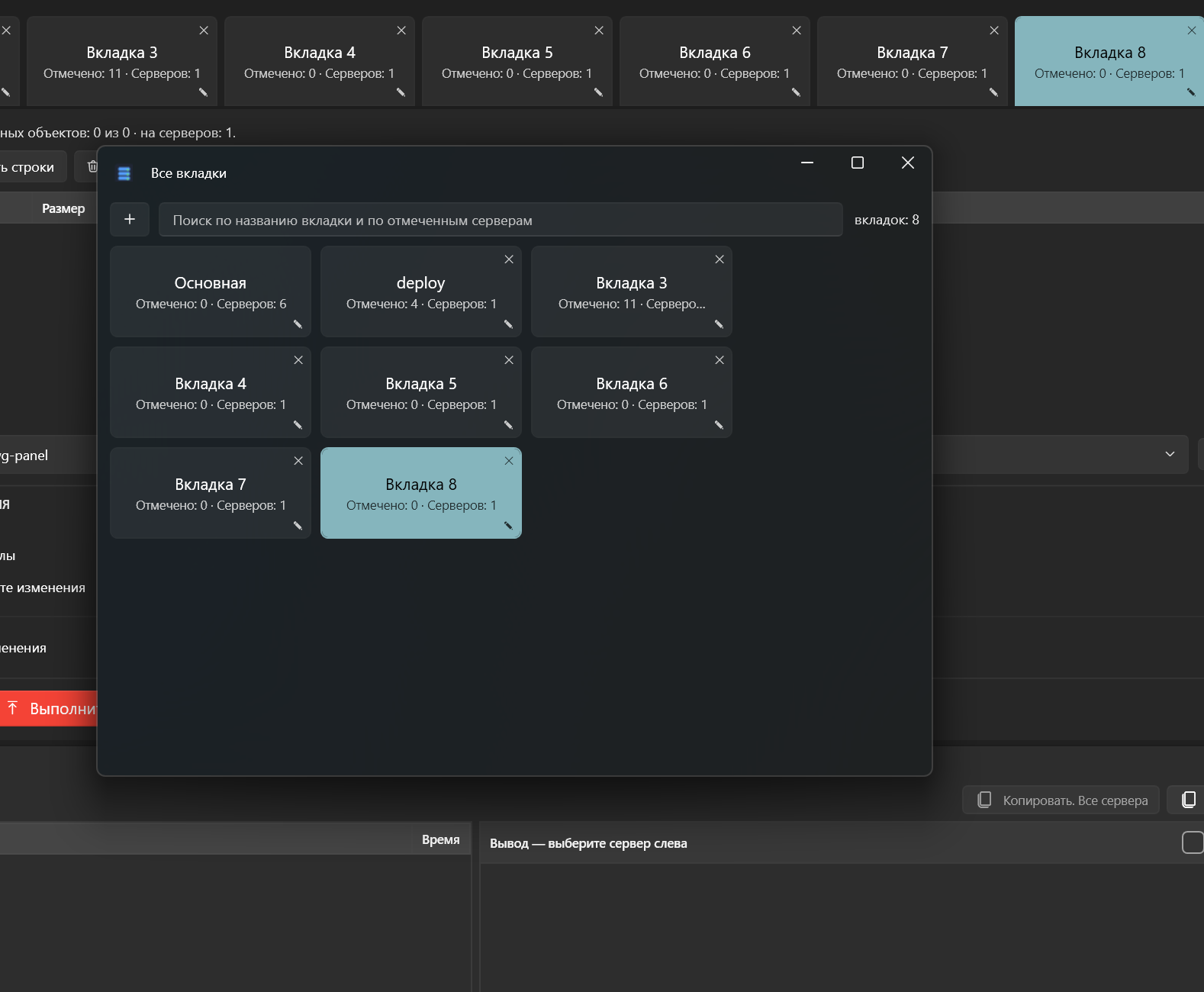Screen dimensions: 1204x992
Task: Close Вкладка 6 card in the dialog
Action: [x=720, y=360]
